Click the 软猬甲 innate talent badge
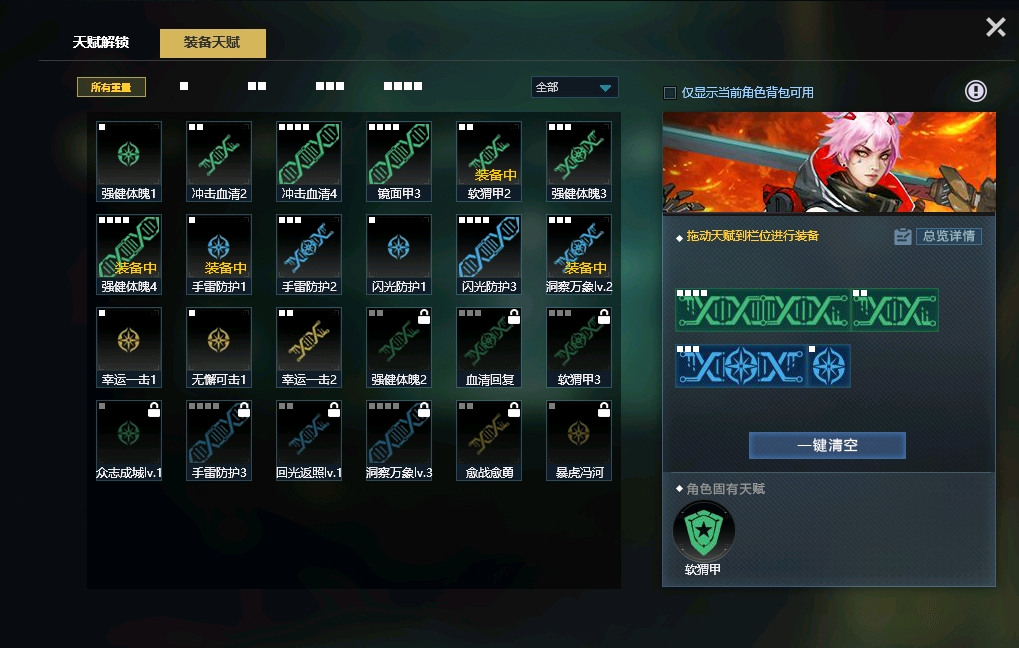Image resolution: width=1019 pixels, height=648 pixels. click(704, 532)
